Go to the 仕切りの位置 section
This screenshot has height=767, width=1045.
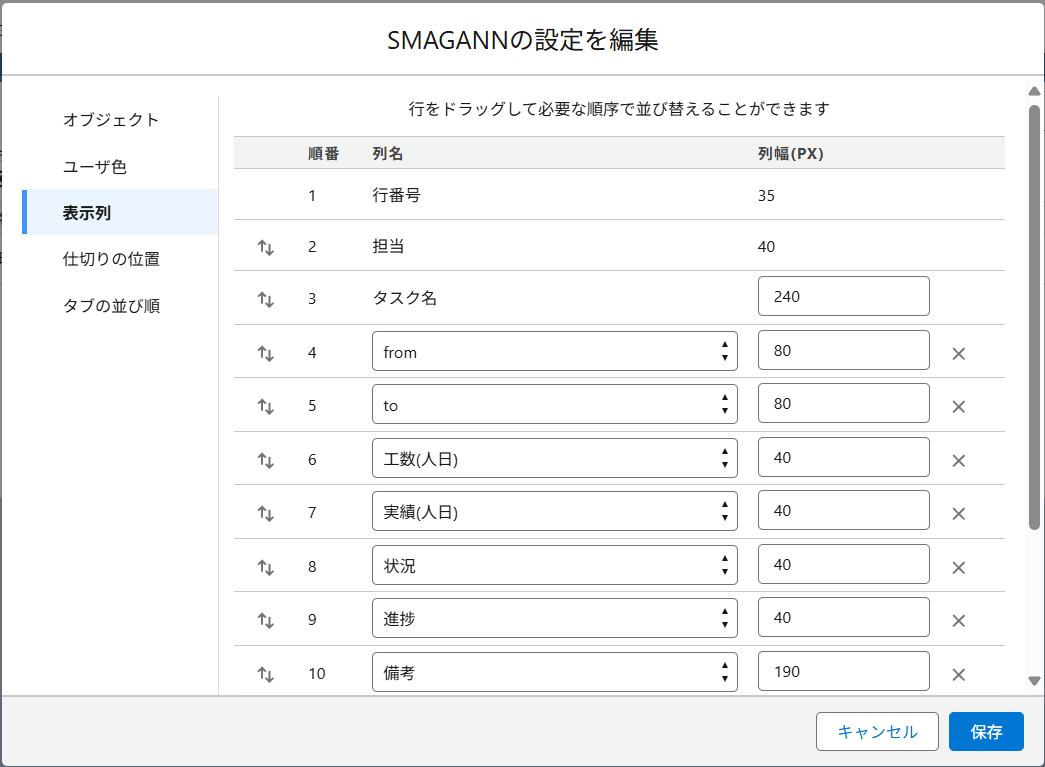(x=111, y=259)
